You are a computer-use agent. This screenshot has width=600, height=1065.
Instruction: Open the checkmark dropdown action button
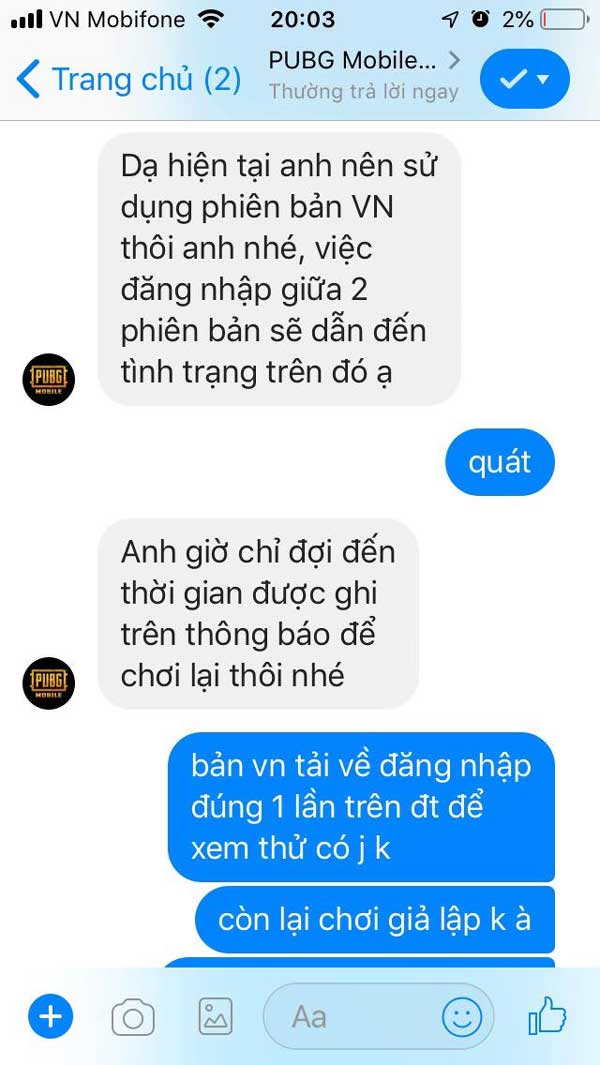[x=525, y=79]
